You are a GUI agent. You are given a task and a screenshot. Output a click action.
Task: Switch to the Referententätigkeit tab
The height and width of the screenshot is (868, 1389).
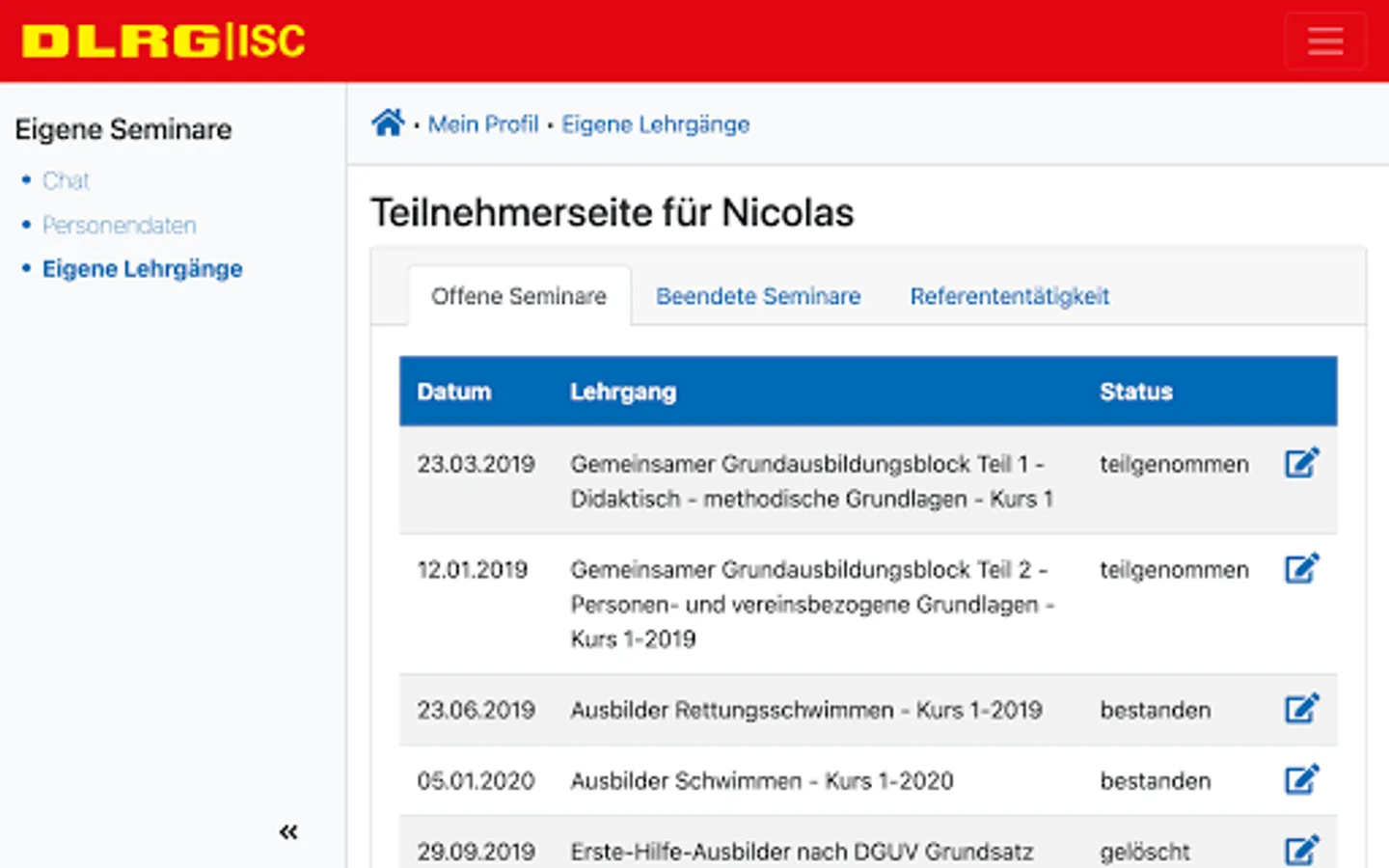coord(1009,296)
